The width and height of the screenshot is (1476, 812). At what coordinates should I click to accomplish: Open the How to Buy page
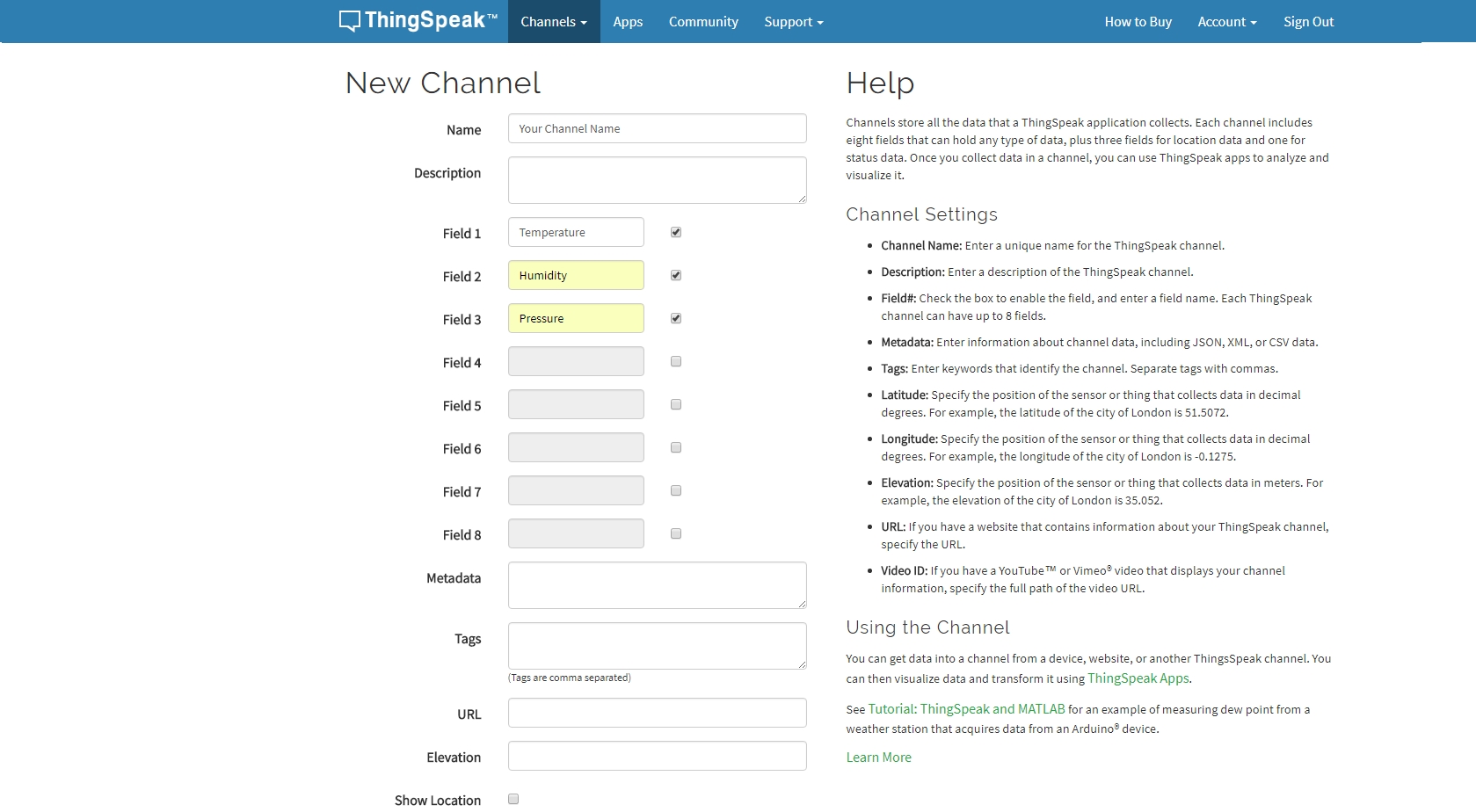click(1138, 22)
